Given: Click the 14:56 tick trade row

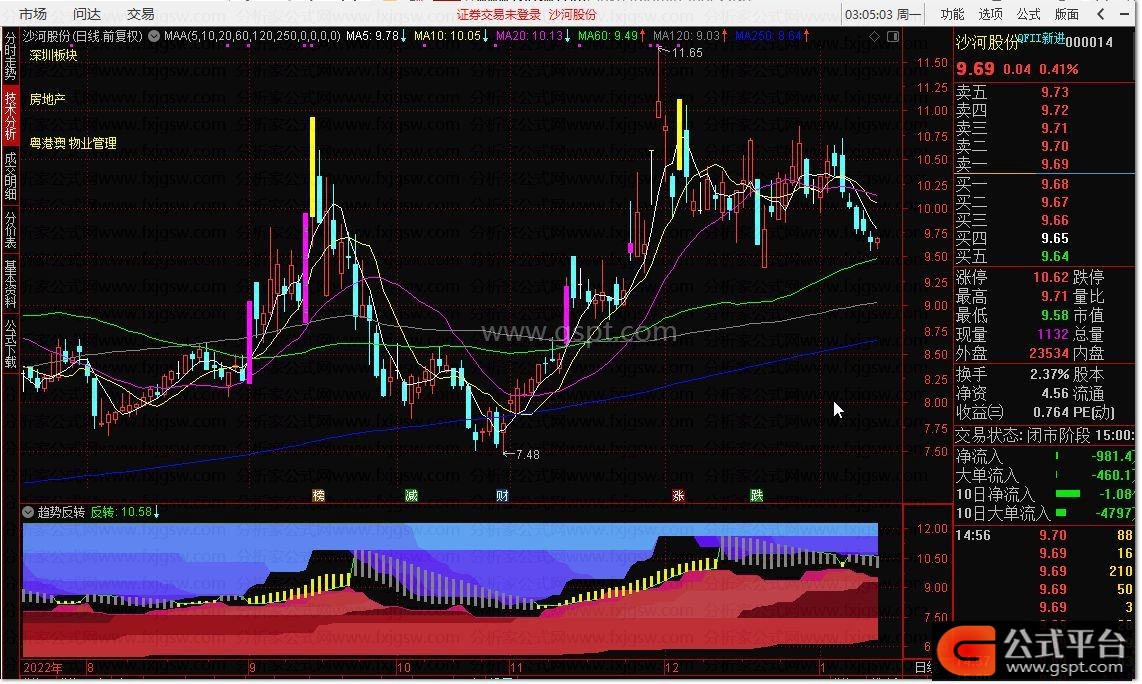Looking at the screenshot, I should [1044, 535].
